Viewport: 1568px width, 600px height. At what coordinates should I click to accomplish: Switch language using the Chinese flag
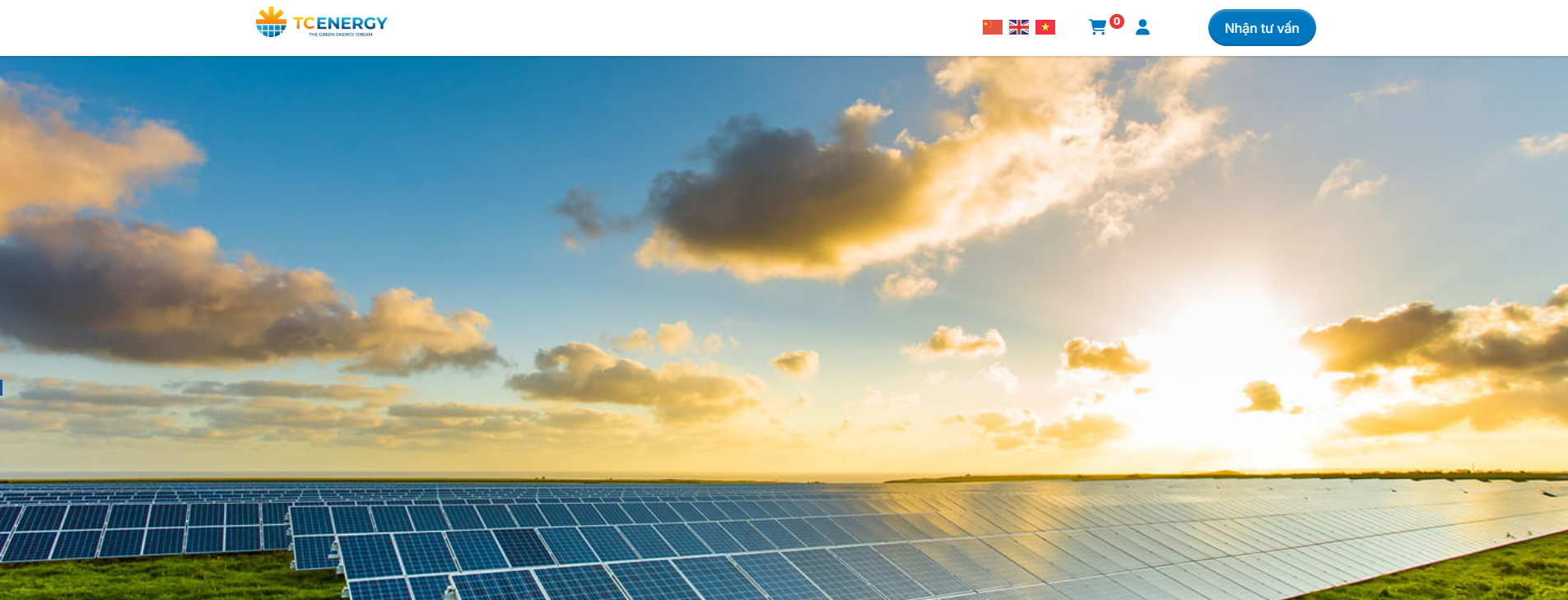point(993,27)
